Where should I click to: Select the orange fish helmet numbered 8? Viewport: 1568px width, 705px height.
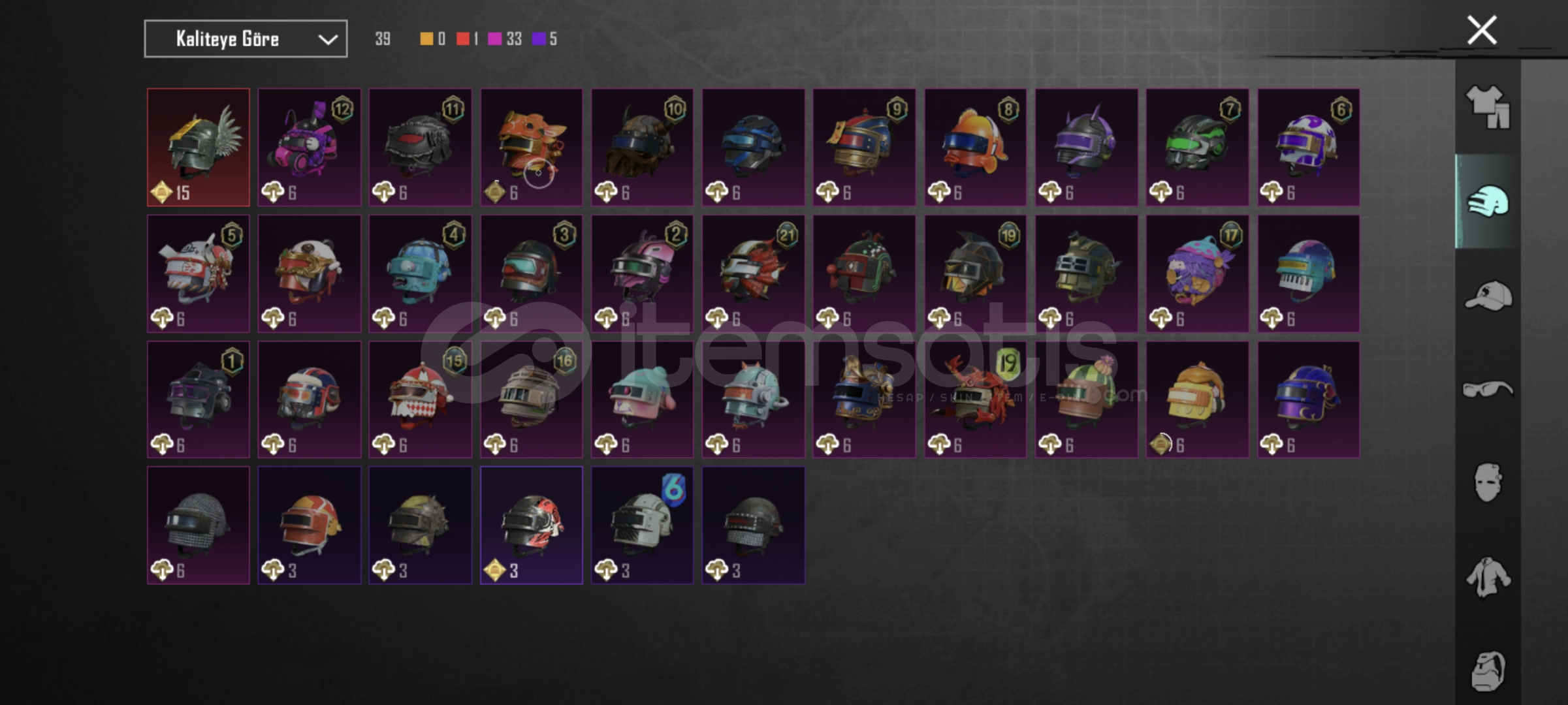tap(976, 148)
